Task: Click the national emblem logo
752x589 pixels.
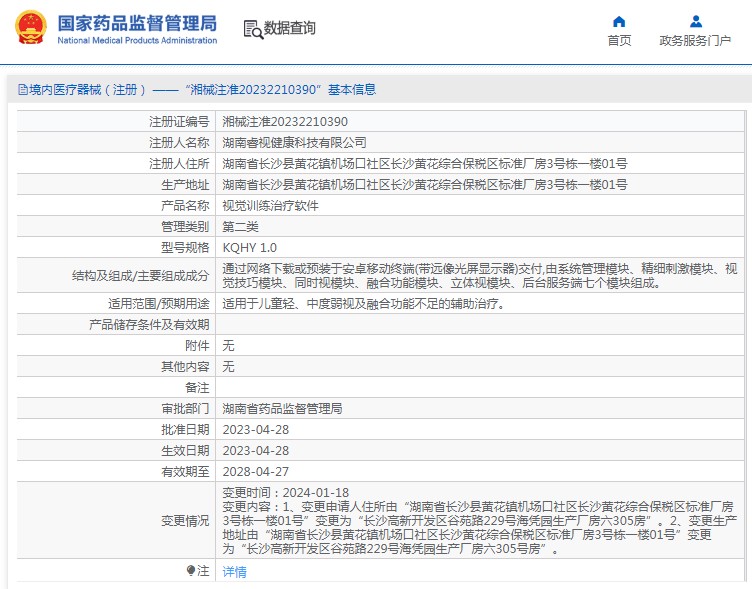Action: point(29,28)
